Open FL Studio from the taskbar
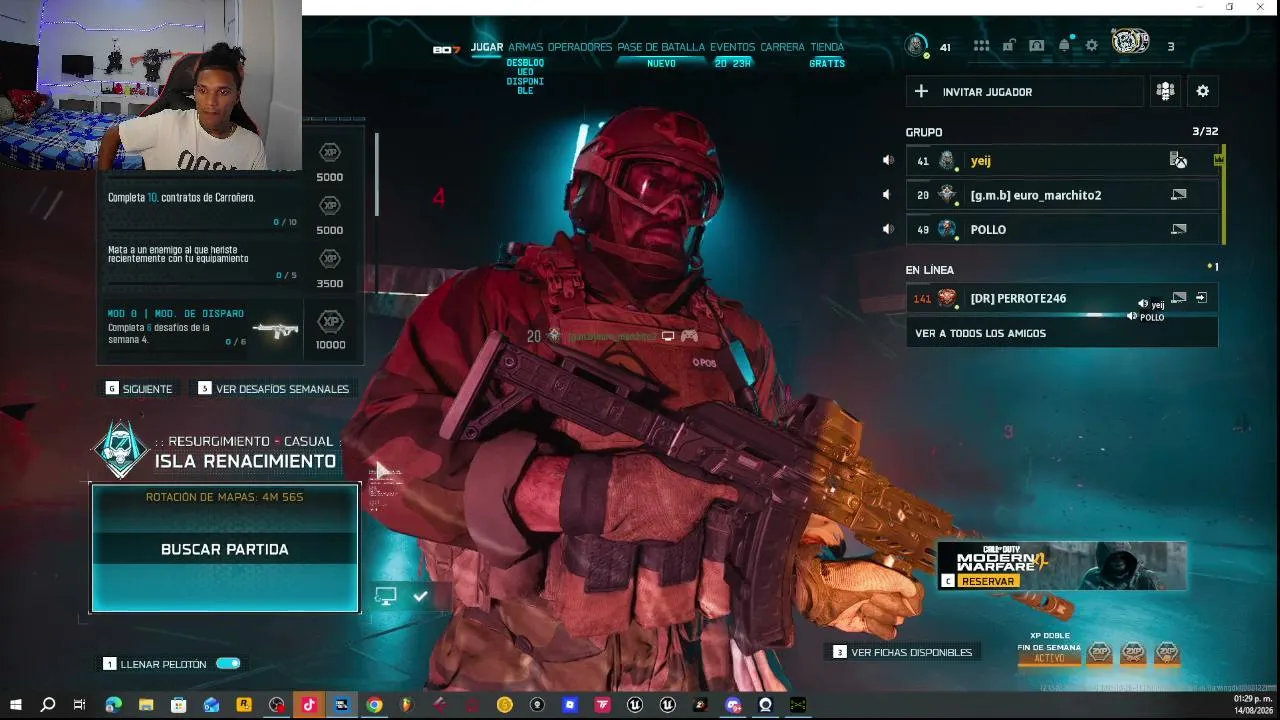Image resolution: width=1280 pixels, height=720 pixels. [x=406, y=705]
